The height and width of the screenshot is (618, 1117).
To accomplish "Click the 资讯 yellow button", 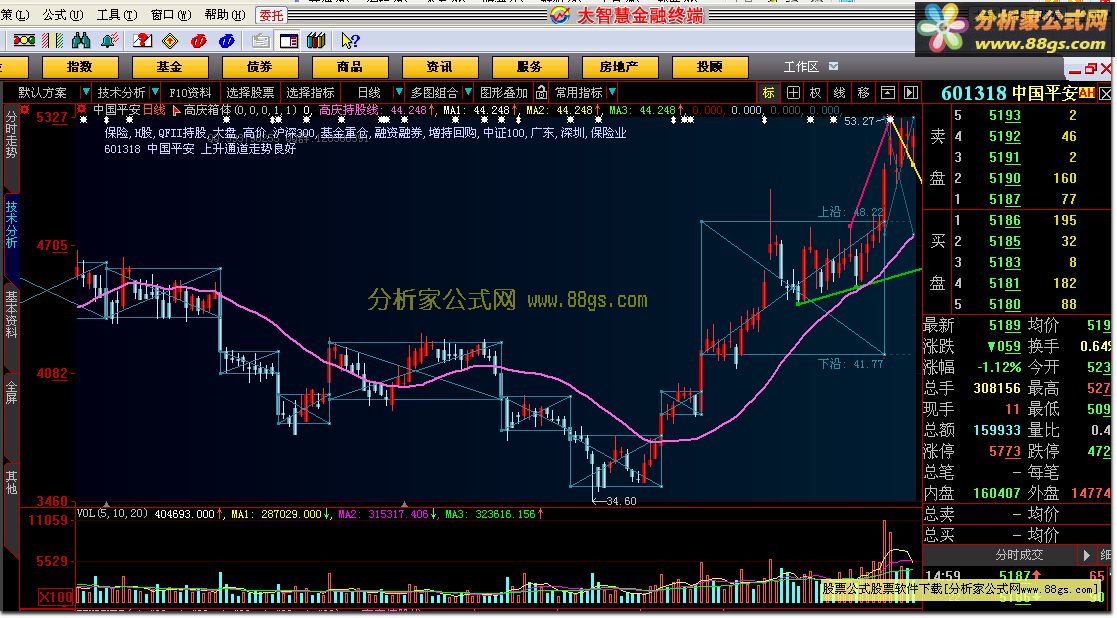I will pos(440,67).
